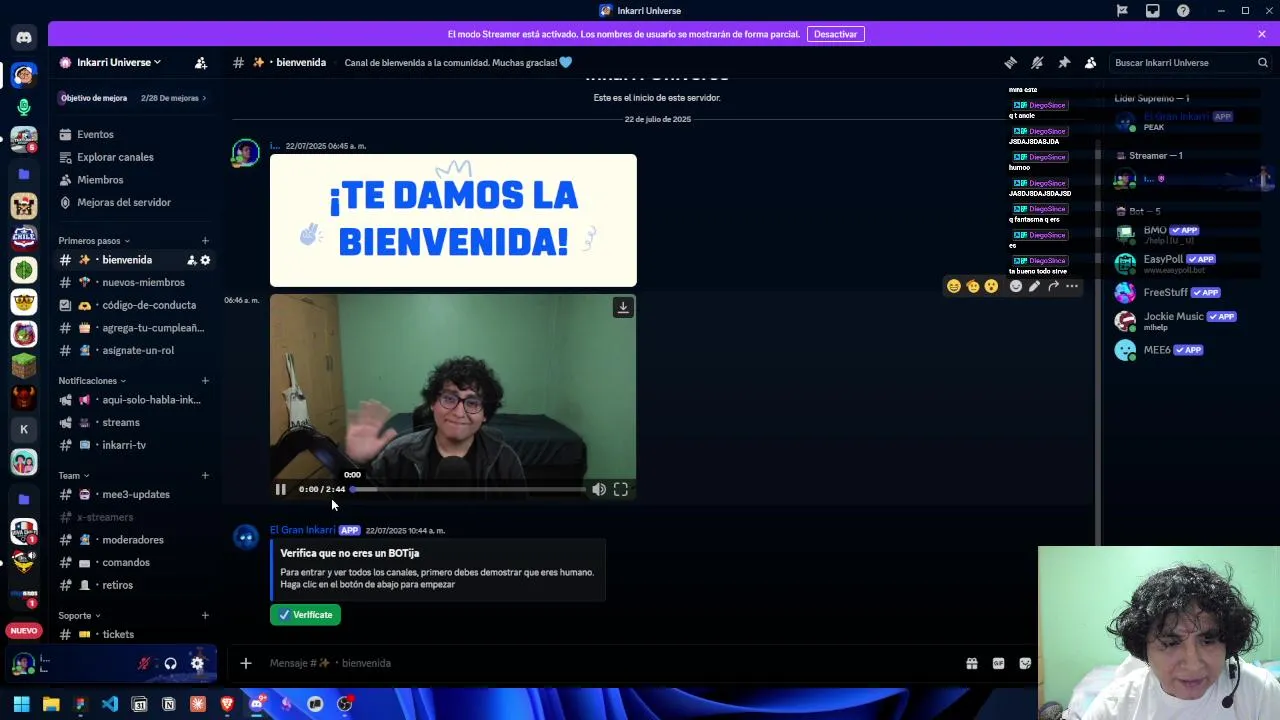
Task: Open add reaction smiley on message toolbar
Action: coord(1016,286)
